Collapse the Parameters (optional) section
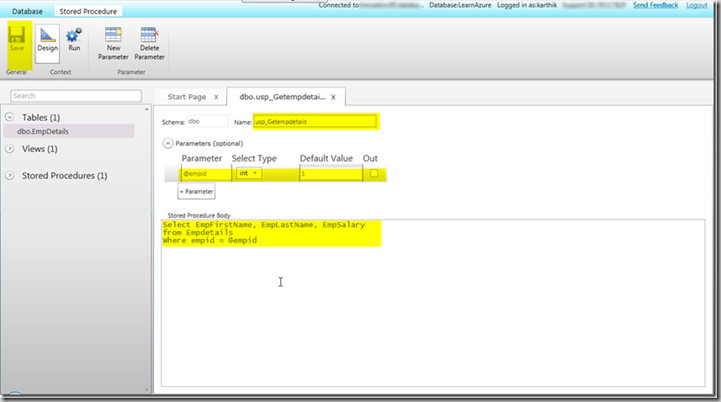Image resolution: width=721 pixels, height=402 pixels. [x=168, y=143]
